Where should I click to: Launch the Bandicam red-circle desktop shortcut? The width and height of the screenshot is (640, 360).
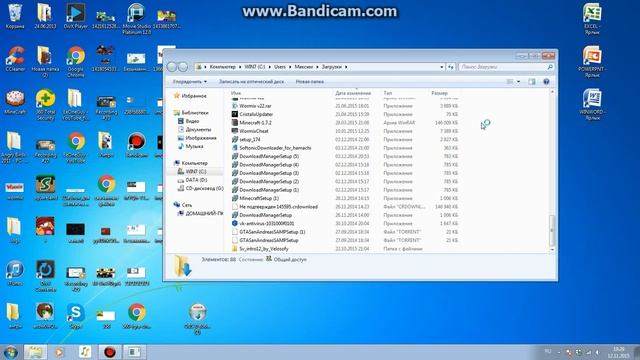click(x=137, y=145)
